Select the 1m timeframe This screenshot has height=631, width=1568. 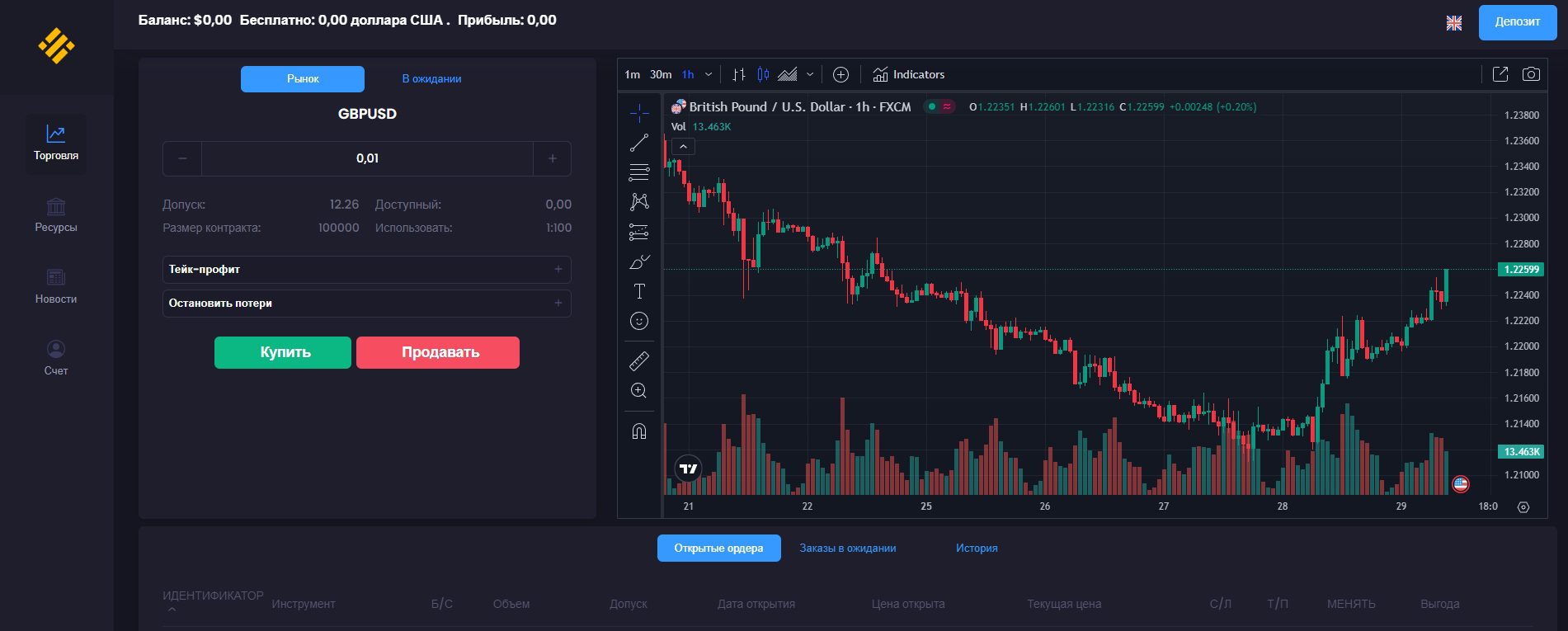tap(633, 74)
